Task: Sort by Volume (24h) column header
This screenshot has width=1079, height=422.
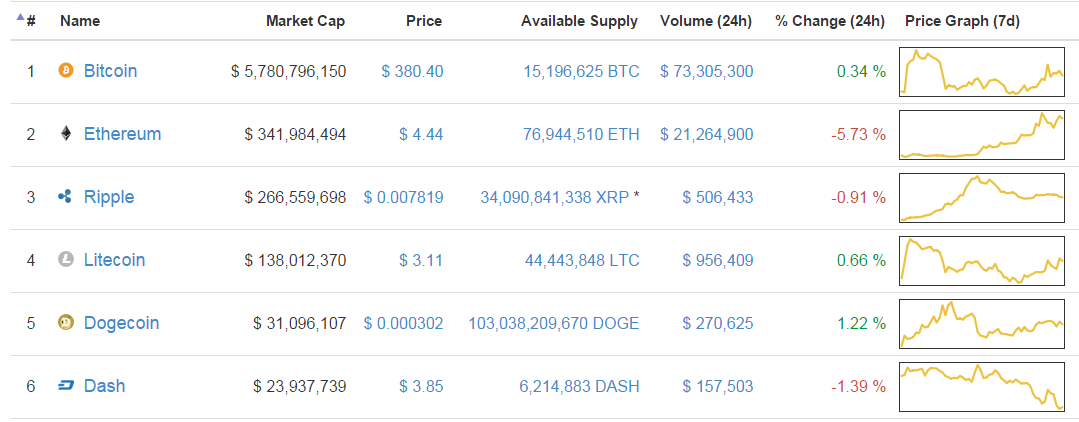Action: (706, 20)
